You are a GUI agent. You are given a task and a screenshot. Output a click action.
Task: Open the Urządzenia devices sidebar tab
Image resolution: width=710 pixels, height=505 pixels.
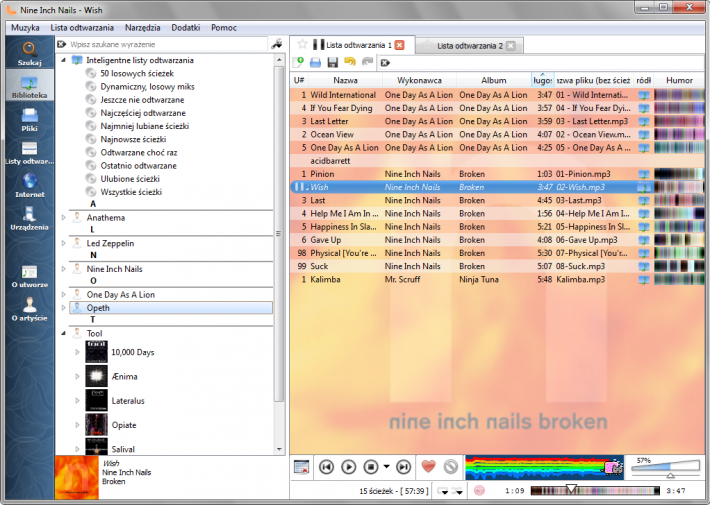pyautogui.click(x=29, y=218)
